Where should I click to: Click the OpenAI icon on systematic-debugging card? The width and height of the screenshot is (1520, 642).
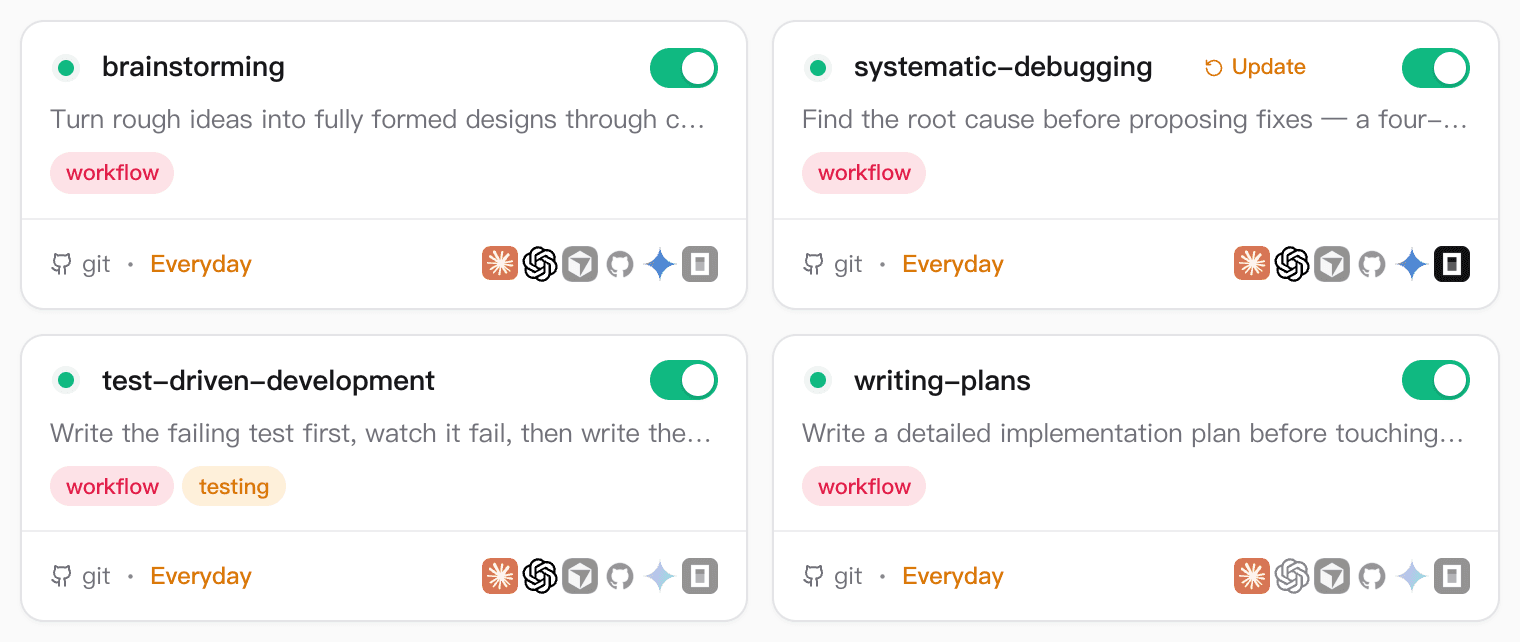pos(1291,264)
